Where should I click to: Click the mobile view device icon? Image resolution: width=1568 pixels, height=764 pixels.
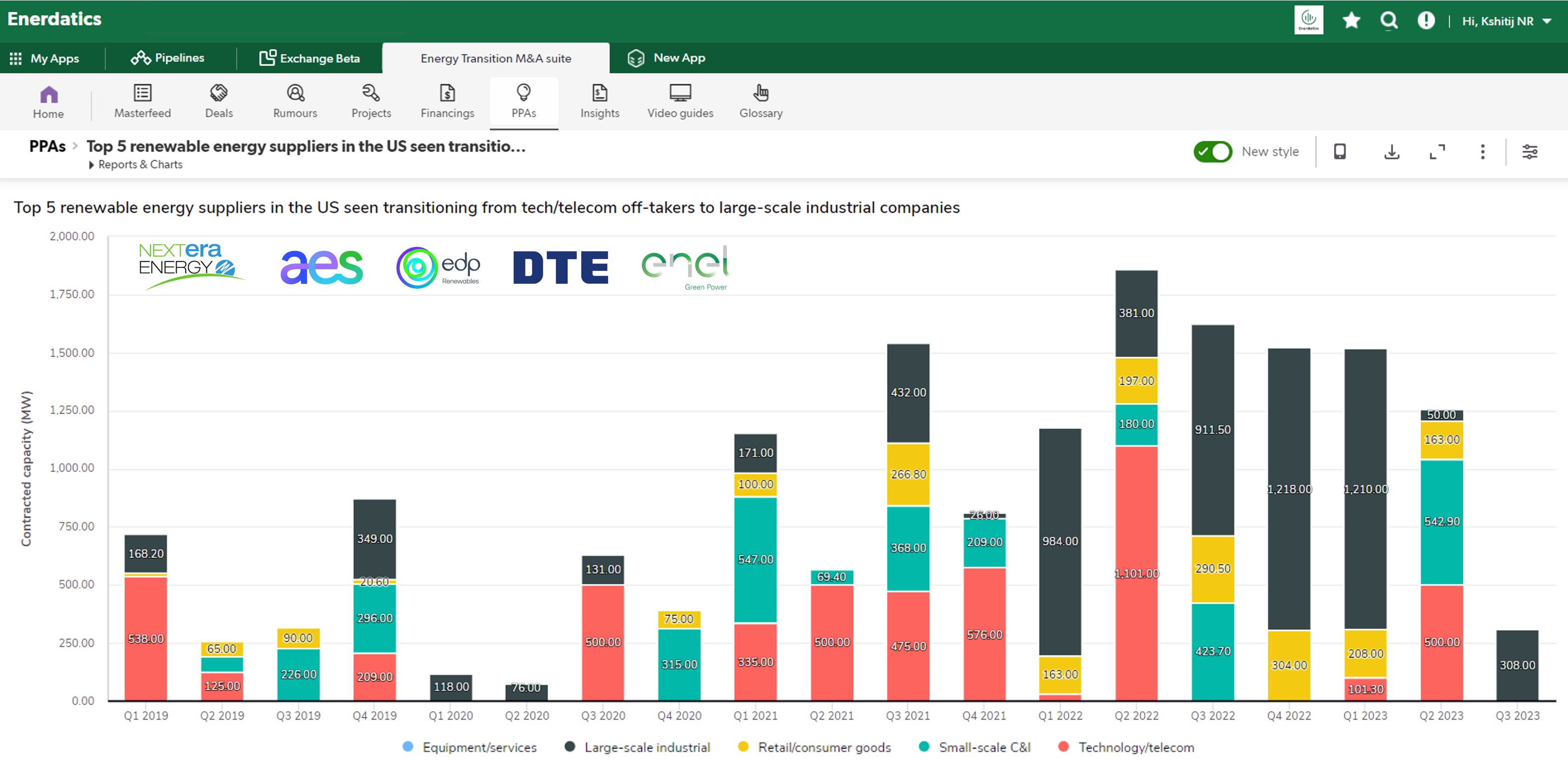coord(1339,152)
